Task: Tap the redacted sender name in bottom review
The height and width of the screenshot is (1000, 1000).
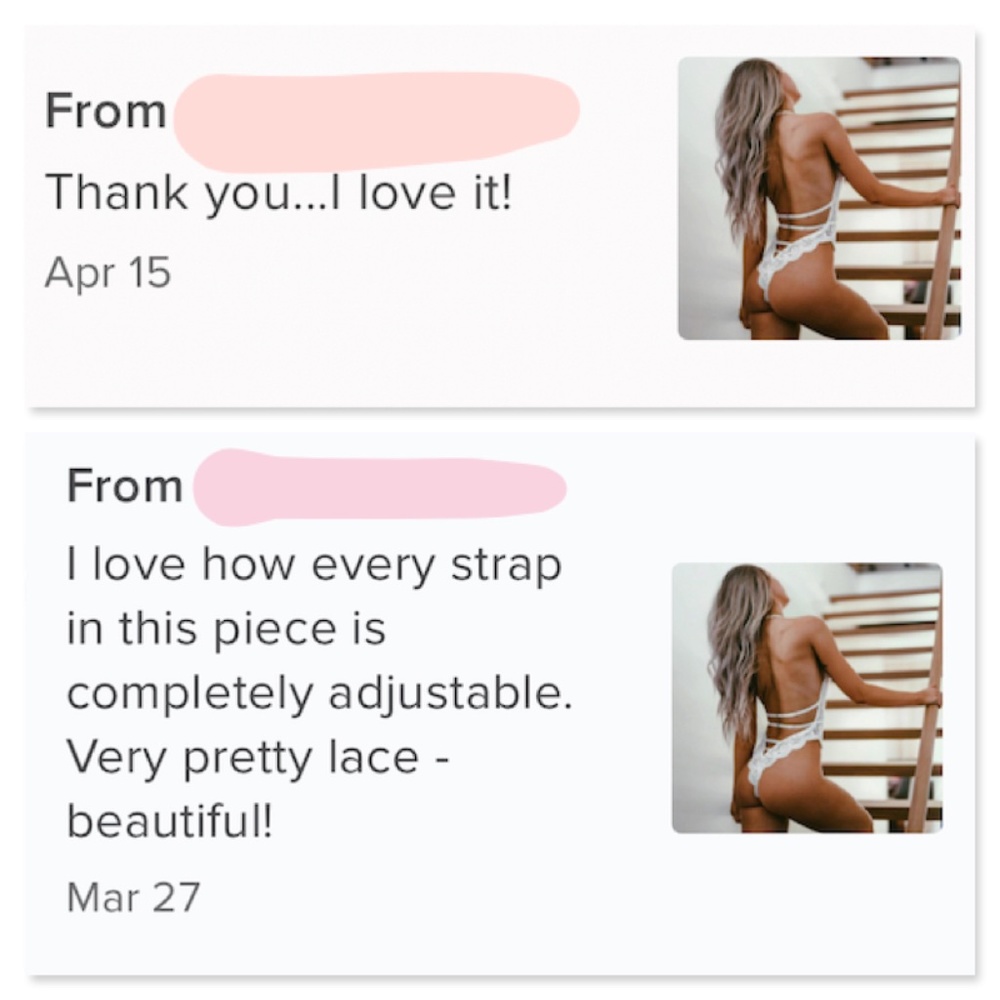Action: point(380,486)
